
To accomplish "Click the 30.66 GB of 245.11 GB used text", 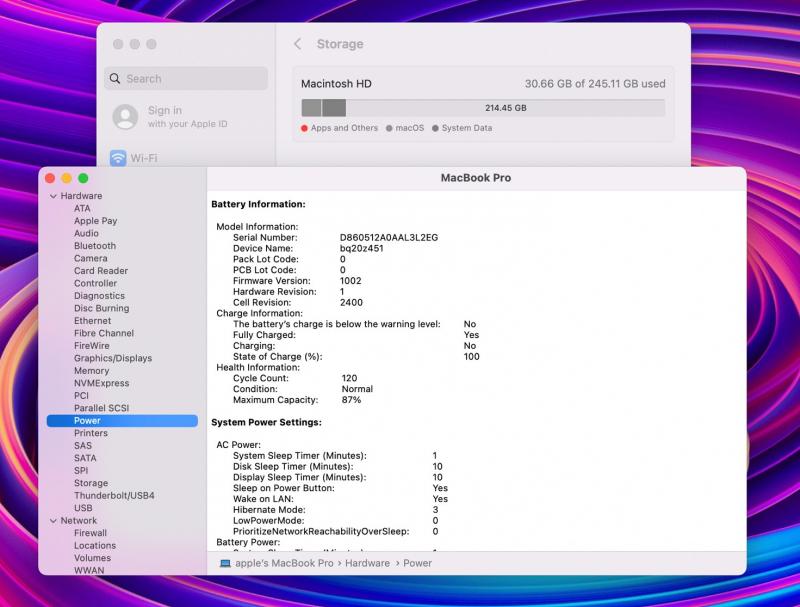I will point(595,84).
